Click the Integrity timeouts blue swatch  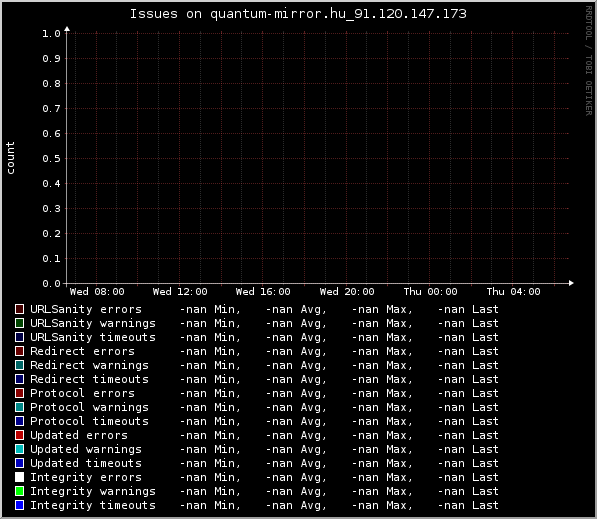coord(19,505)
